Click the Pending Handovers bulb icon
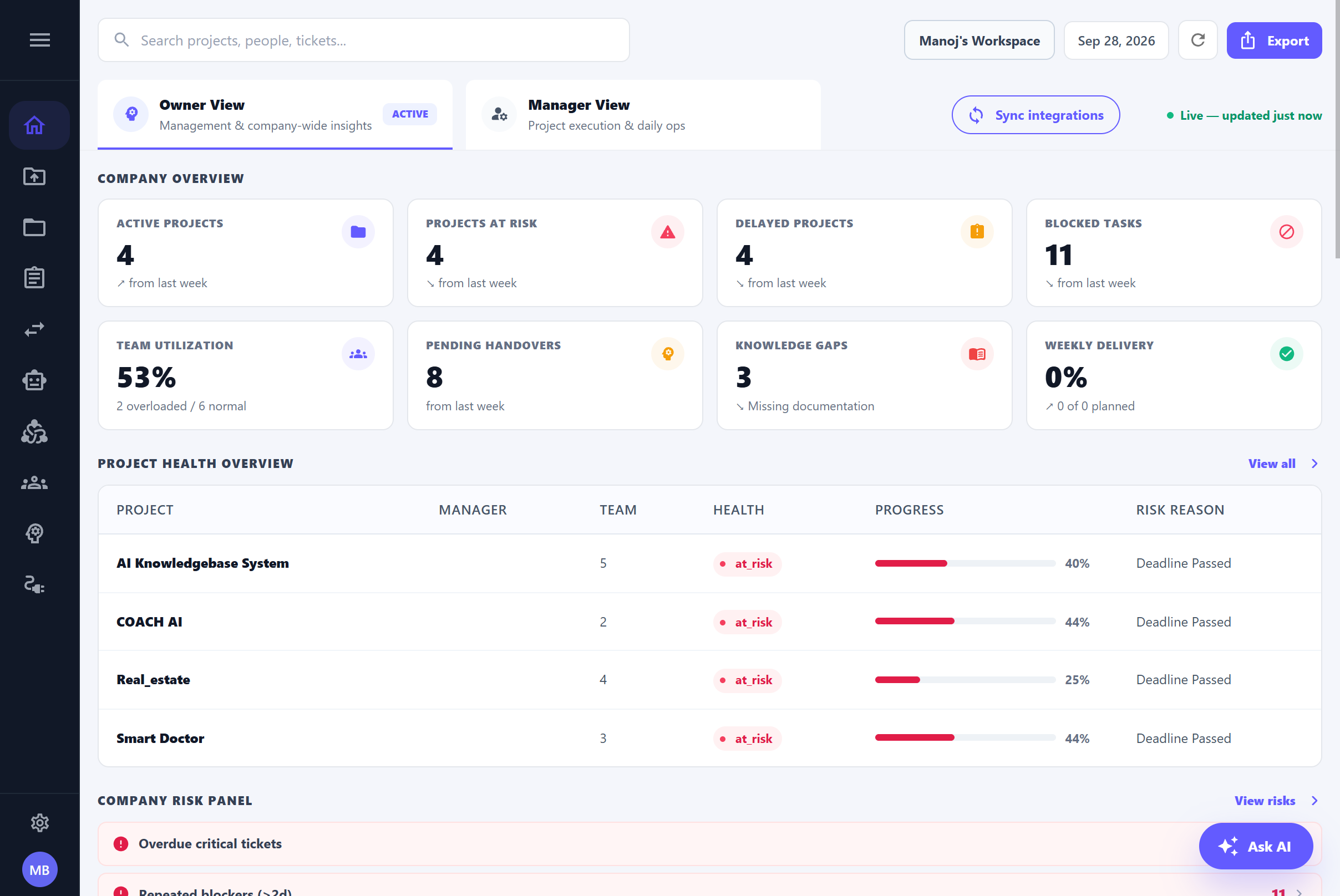1340x896 pixels. click(667, 354)
